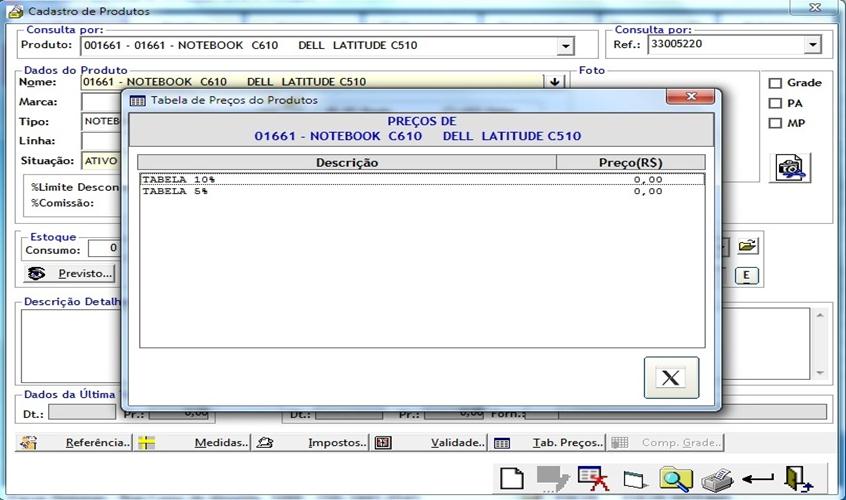Click the description scrollbar down arrow
Viewport: 846px width, 500px height.
[820, 372]
